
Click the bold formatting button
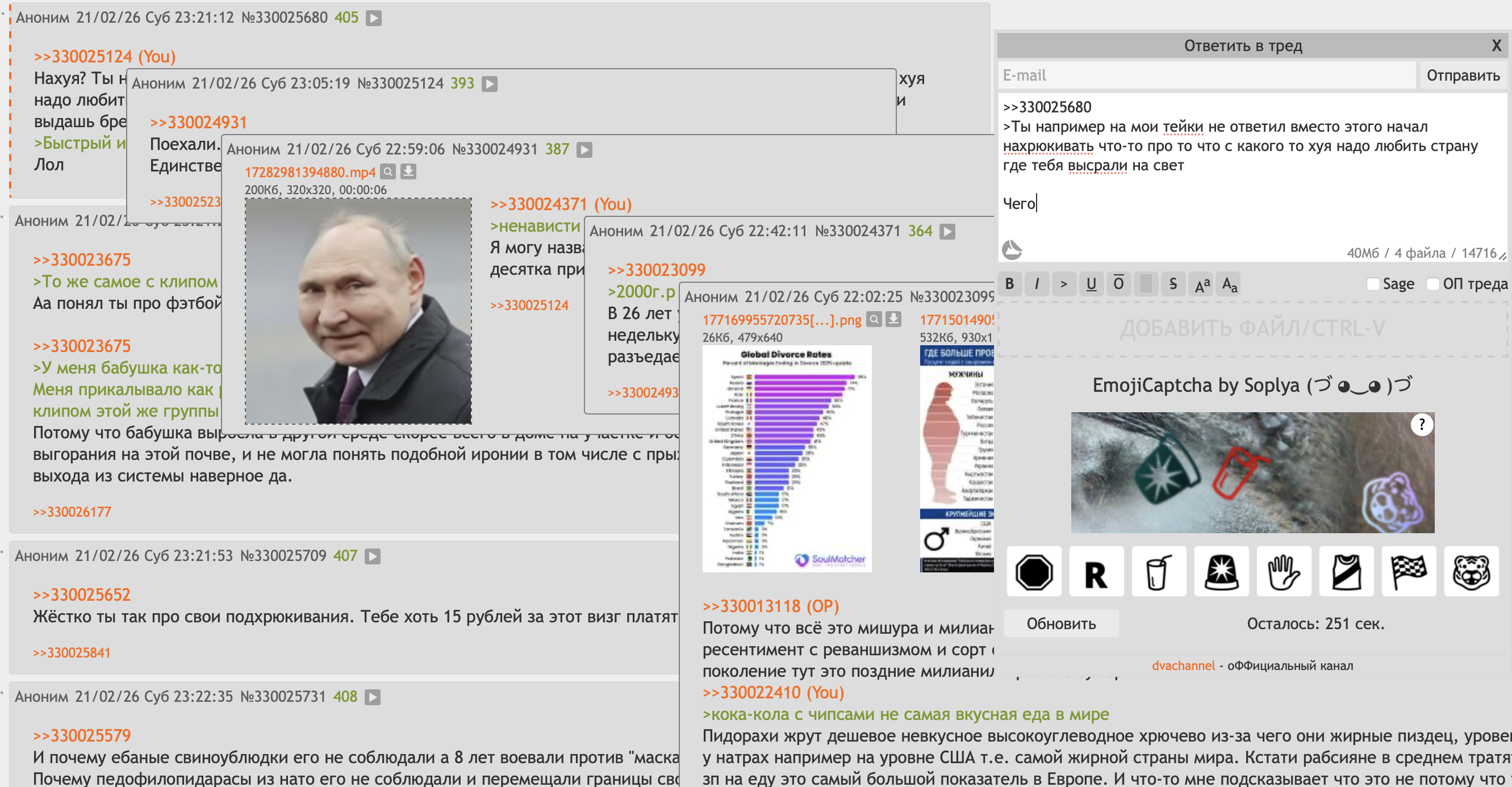(1009, 284)
